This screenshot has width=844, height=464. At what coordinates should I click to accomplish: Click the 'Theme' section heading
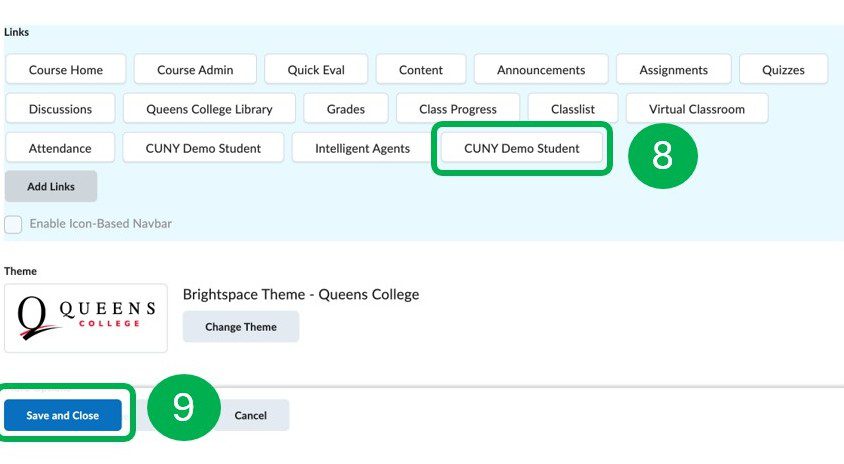click(x=20, y=271)
